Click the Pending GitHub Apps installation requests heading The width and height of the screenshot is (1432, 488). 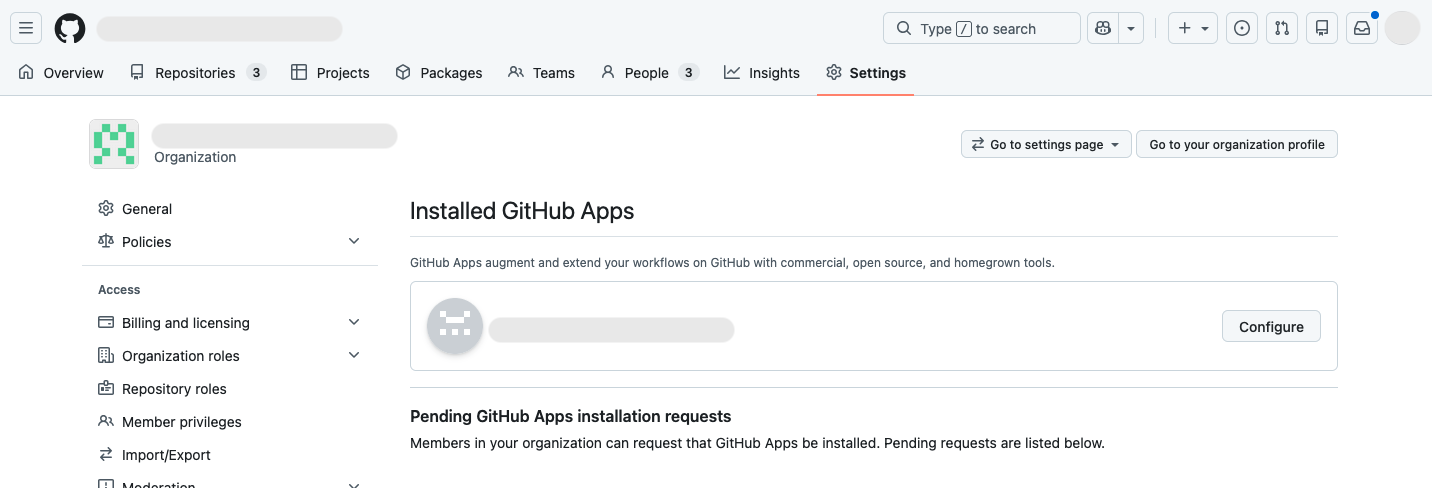[571, 416]
